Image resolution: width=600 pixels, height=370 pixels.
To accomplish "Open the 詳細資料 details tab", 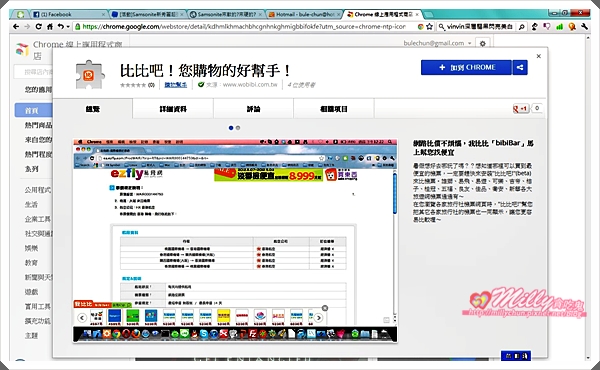I will (x=173, y=109).
